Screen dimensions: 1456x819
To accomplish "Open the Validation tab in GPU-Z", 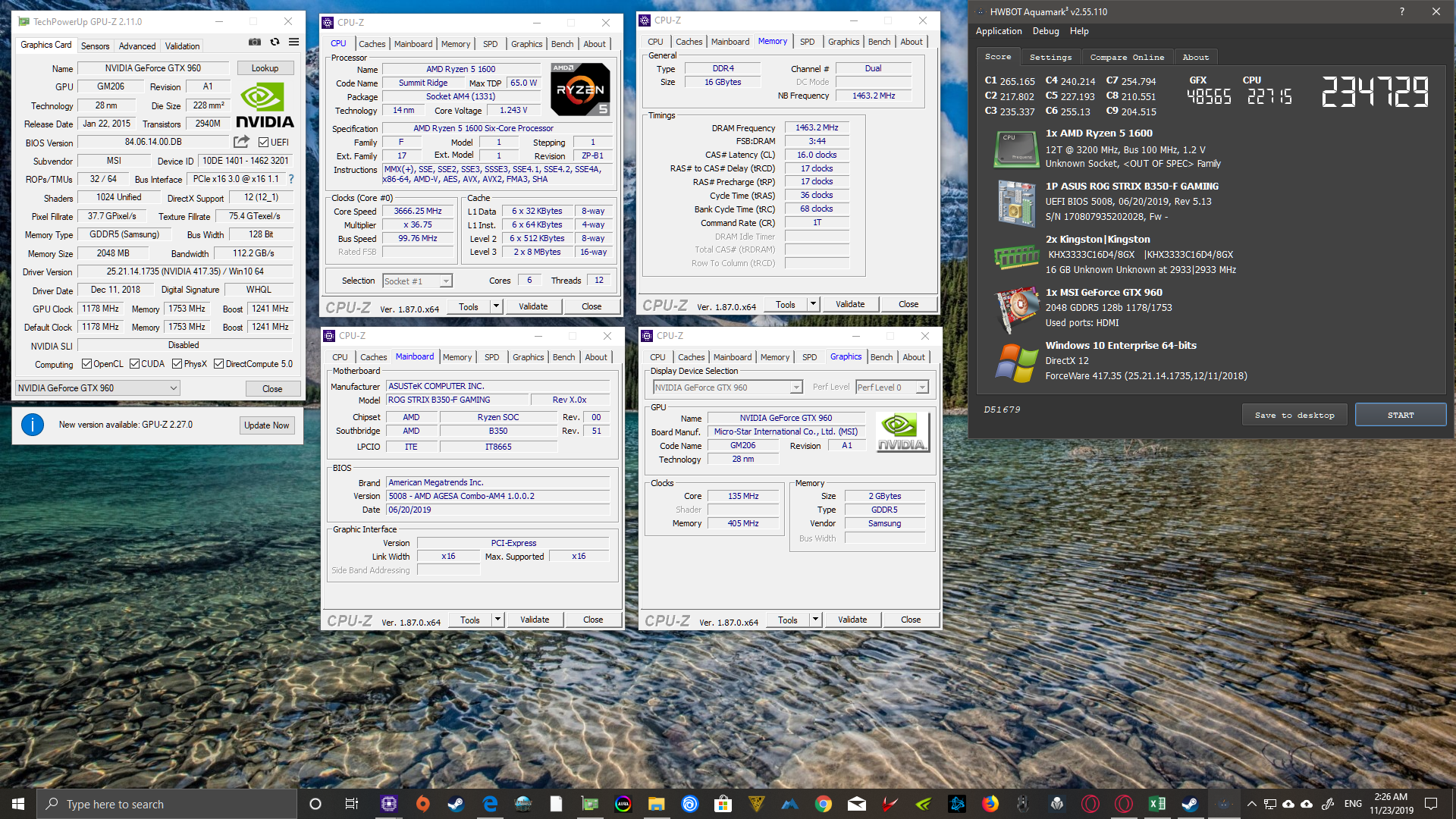I will tap(183, 46).
